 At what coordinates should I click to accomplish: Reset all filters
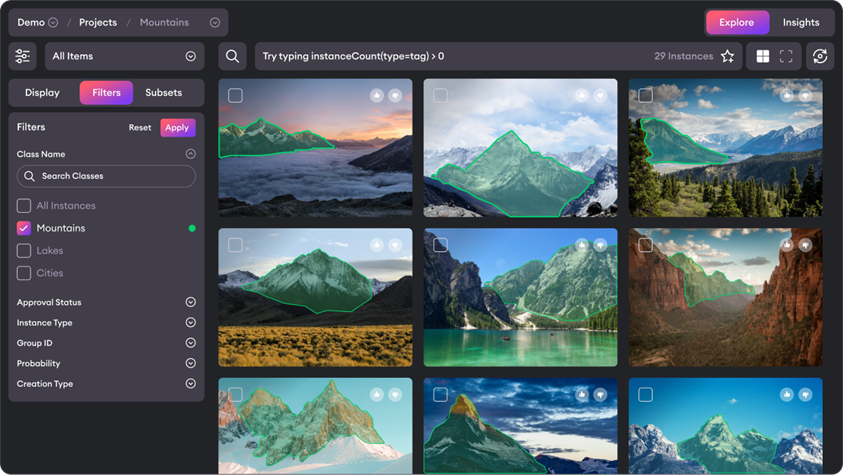(140, 128)
